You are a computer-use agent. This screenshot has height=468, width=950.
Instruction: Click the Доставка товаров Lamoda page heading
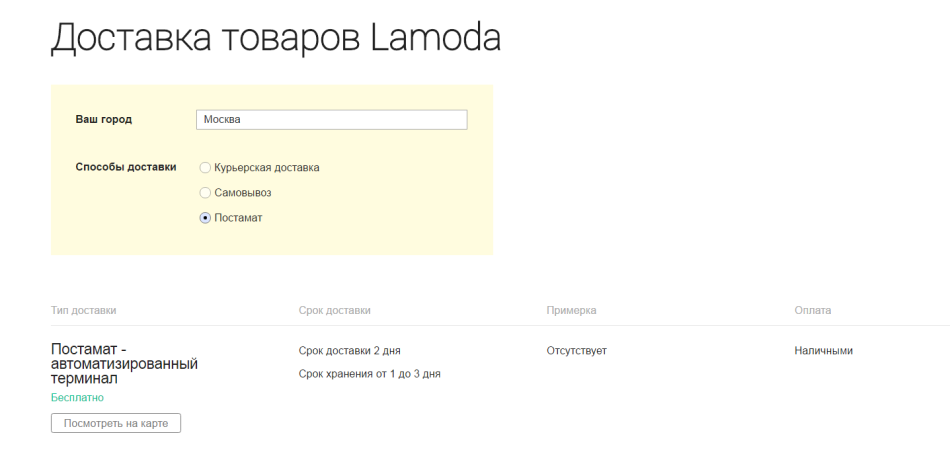coord(276,38)
